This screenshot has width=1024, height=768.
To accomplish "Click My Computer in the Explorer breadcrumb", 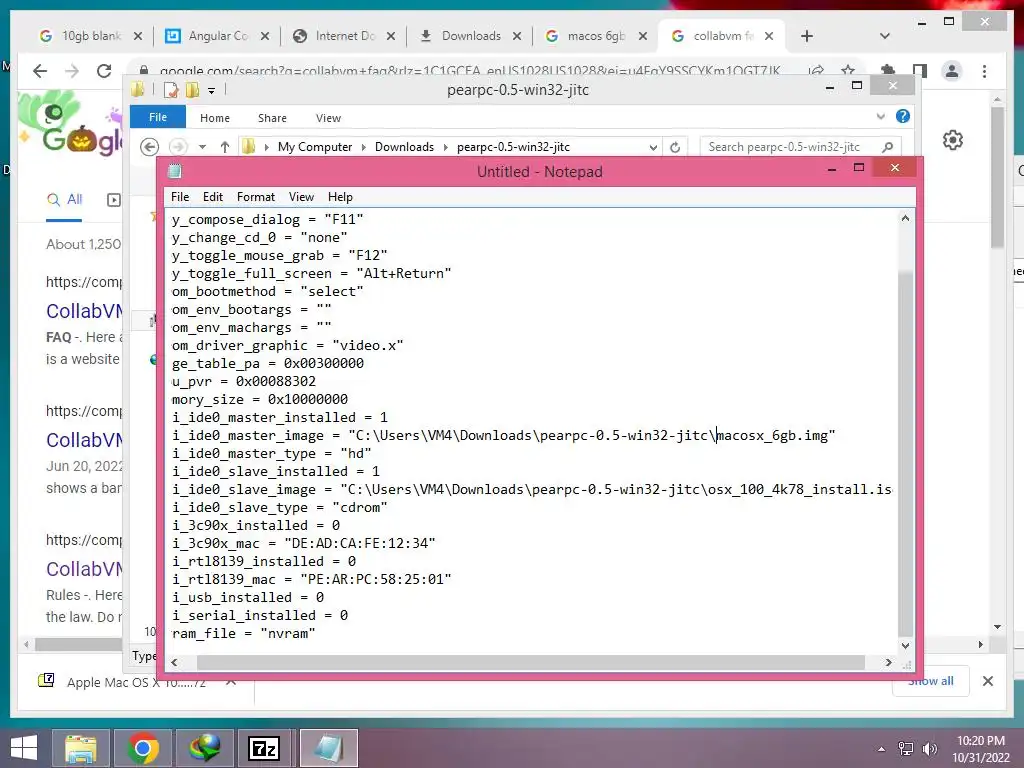I will click(x=315, y=147).
